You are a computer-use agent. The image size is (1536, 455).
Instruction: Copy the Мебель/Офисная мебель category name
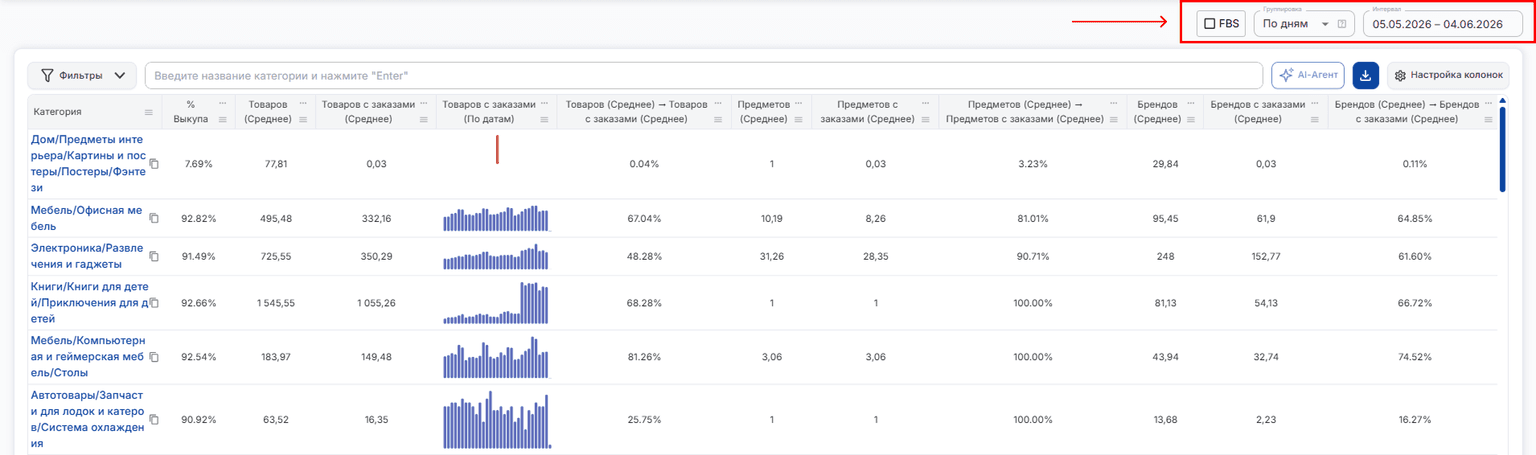pyautogui.click(x=154, y=218)
